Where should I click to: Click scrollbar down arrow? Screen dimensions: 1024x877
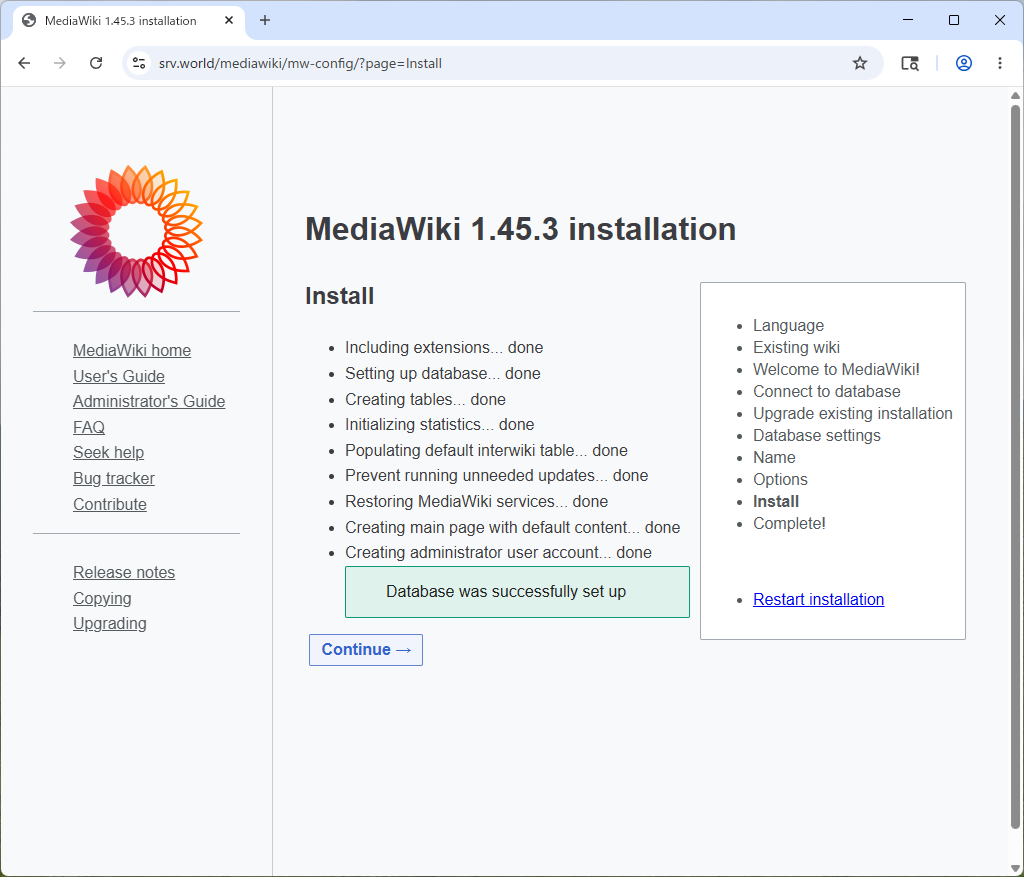(1015, 868)
